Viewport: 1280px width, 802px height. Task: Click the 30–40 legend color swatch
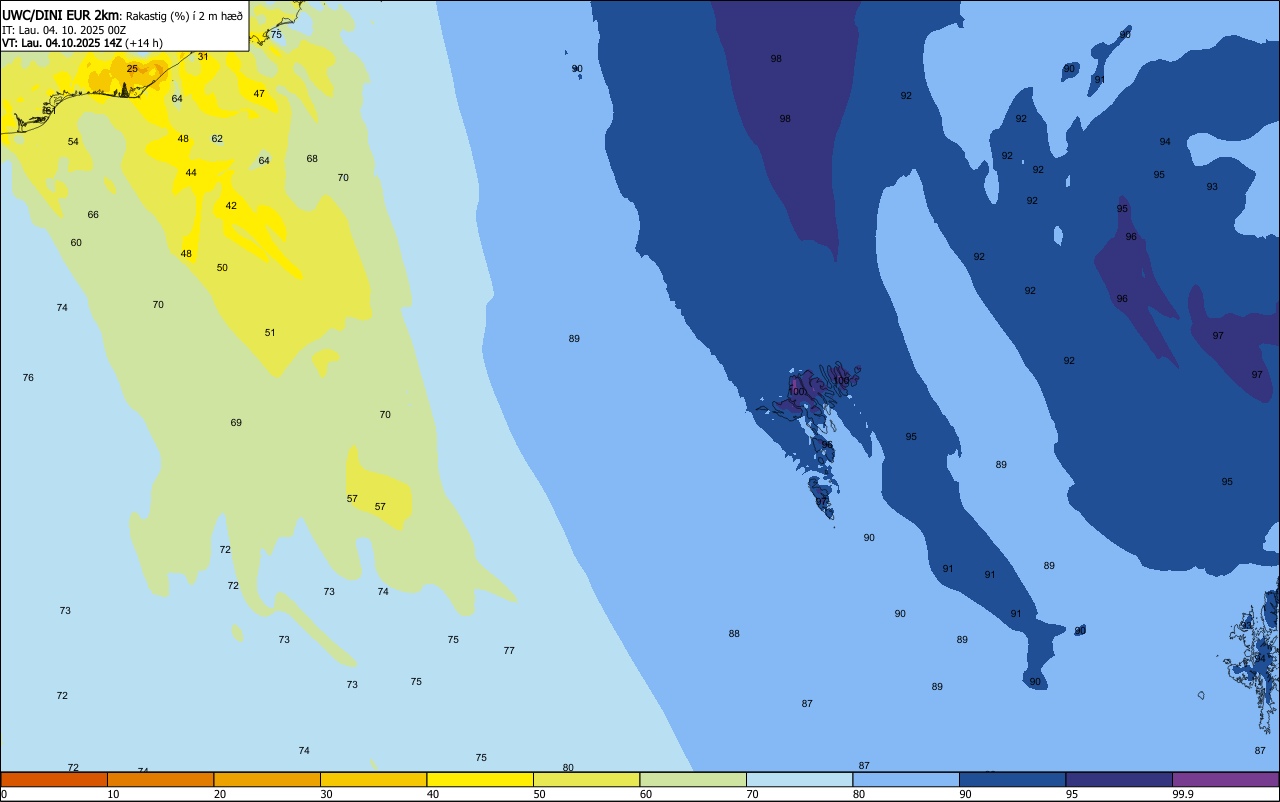click(x=373, y=779)
